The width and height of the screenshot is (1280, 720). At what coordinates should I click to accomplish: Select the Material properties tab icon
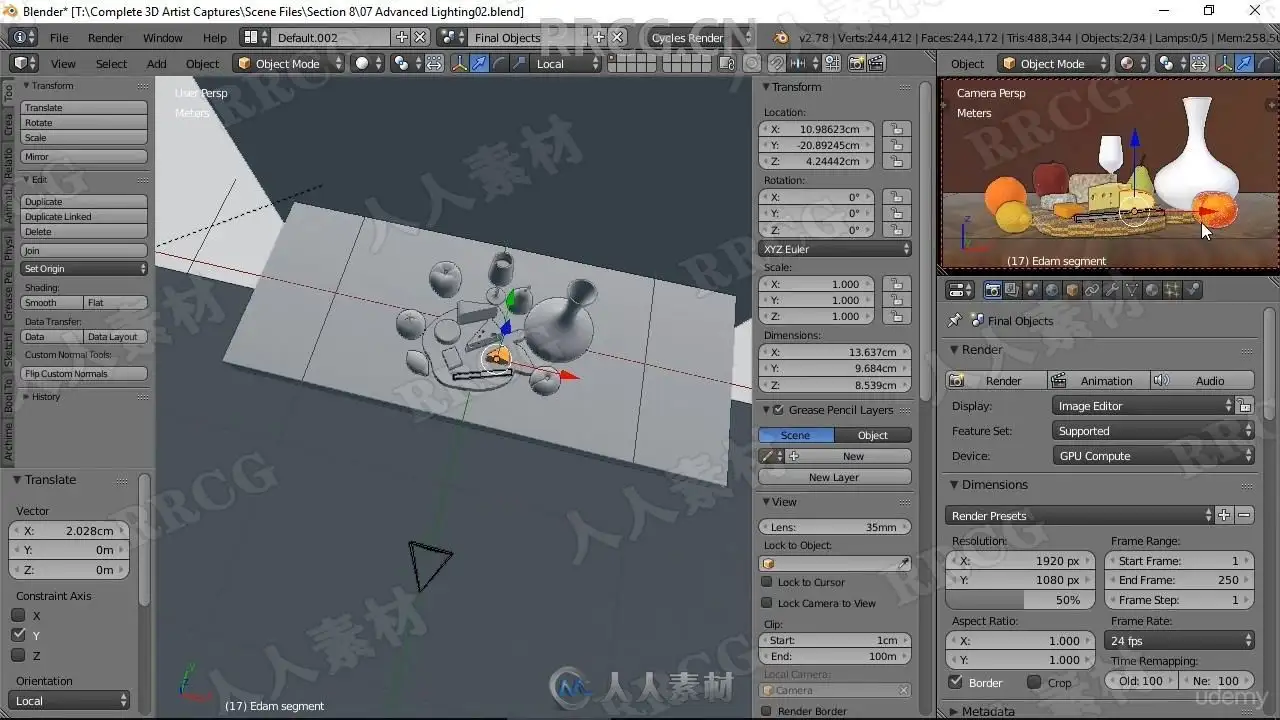(x=1152, y=290)
